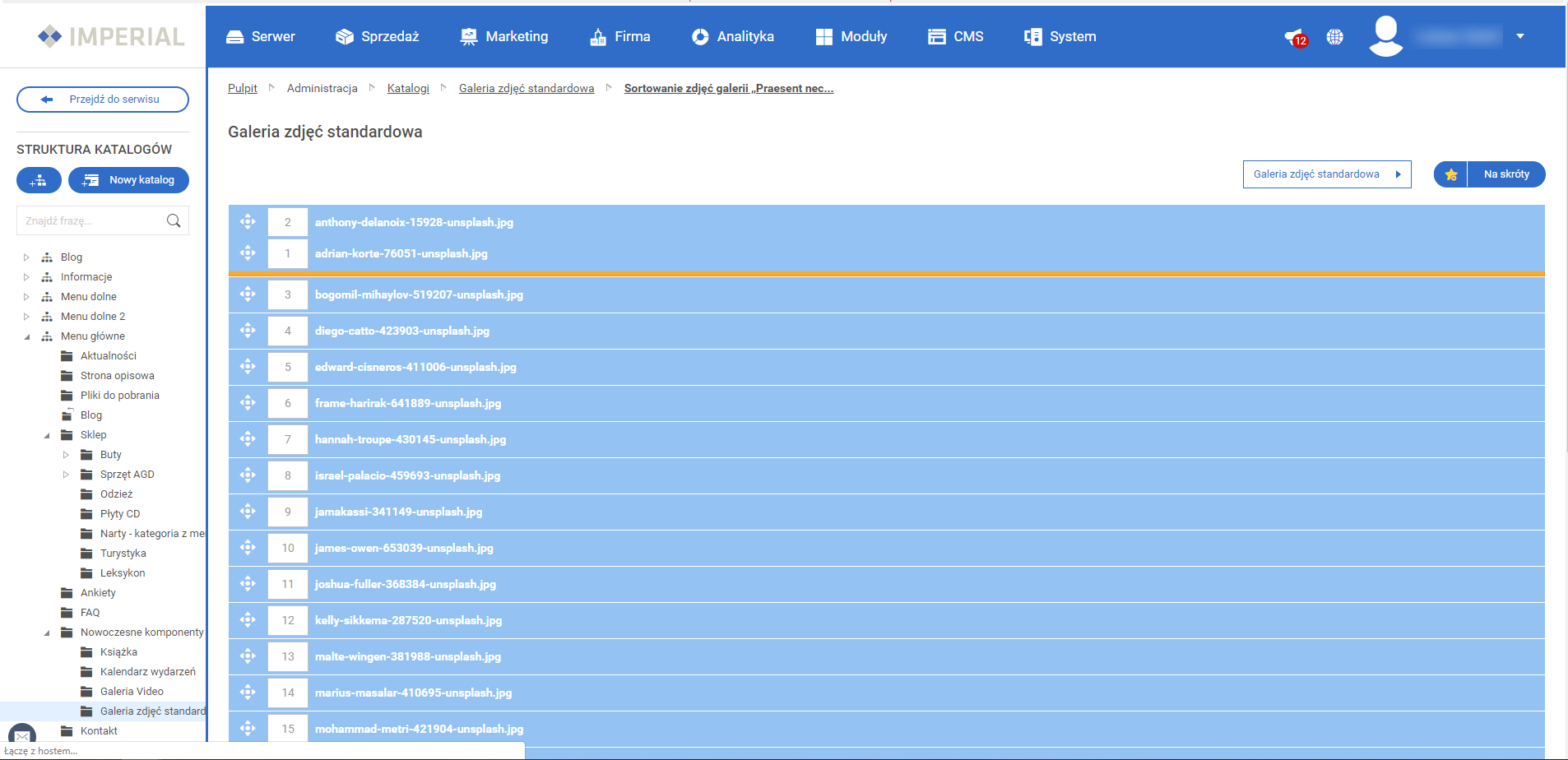
Task: Click the search magnifier icon
Action: click(x=174, y=220)
